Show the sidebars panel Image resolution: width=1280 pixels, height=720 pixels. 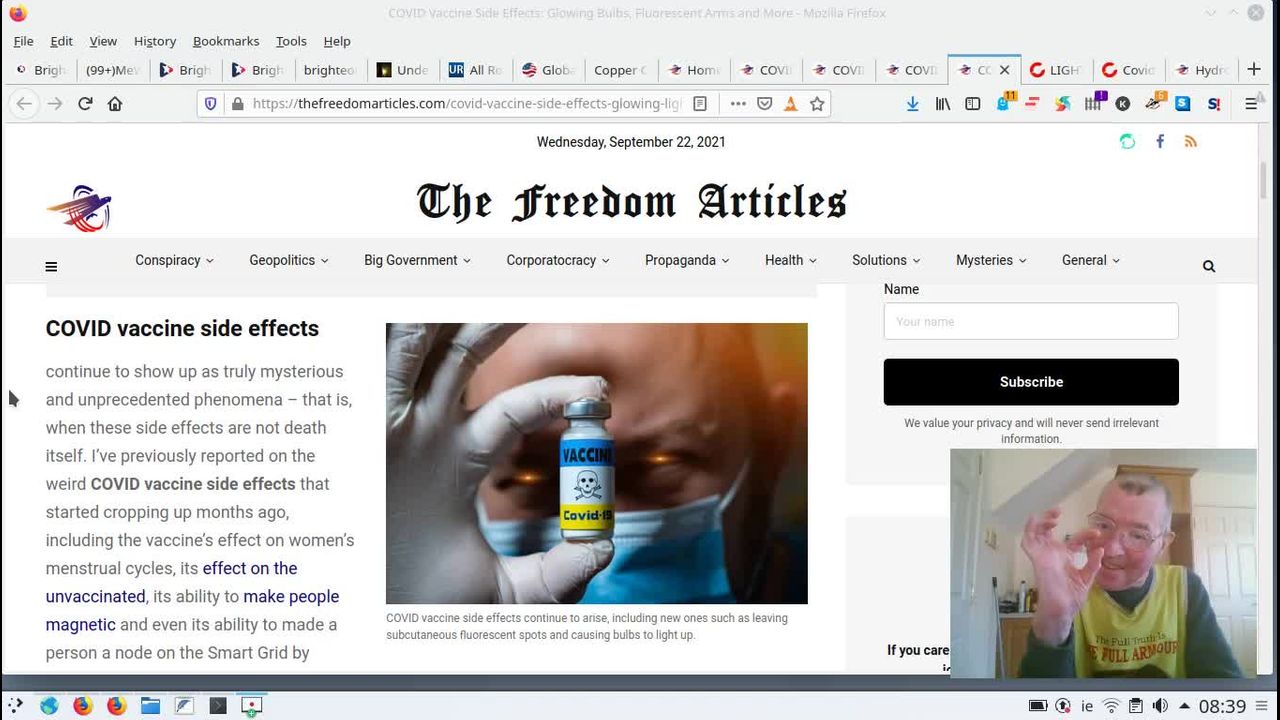[972, 104]
